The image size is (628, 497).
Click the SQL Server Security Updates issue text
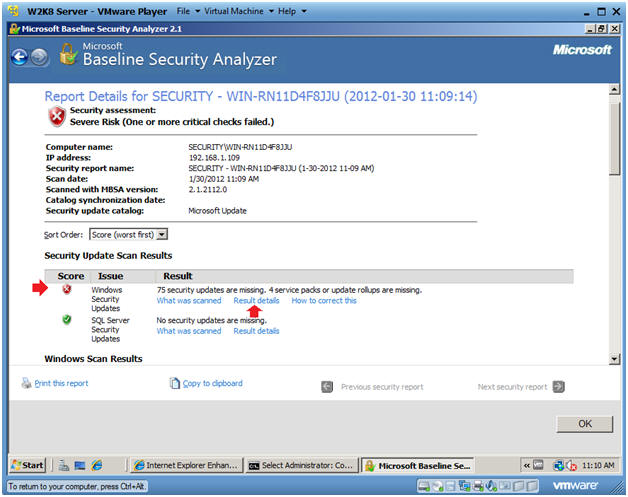pyautogui.click(x=111, y=329)
